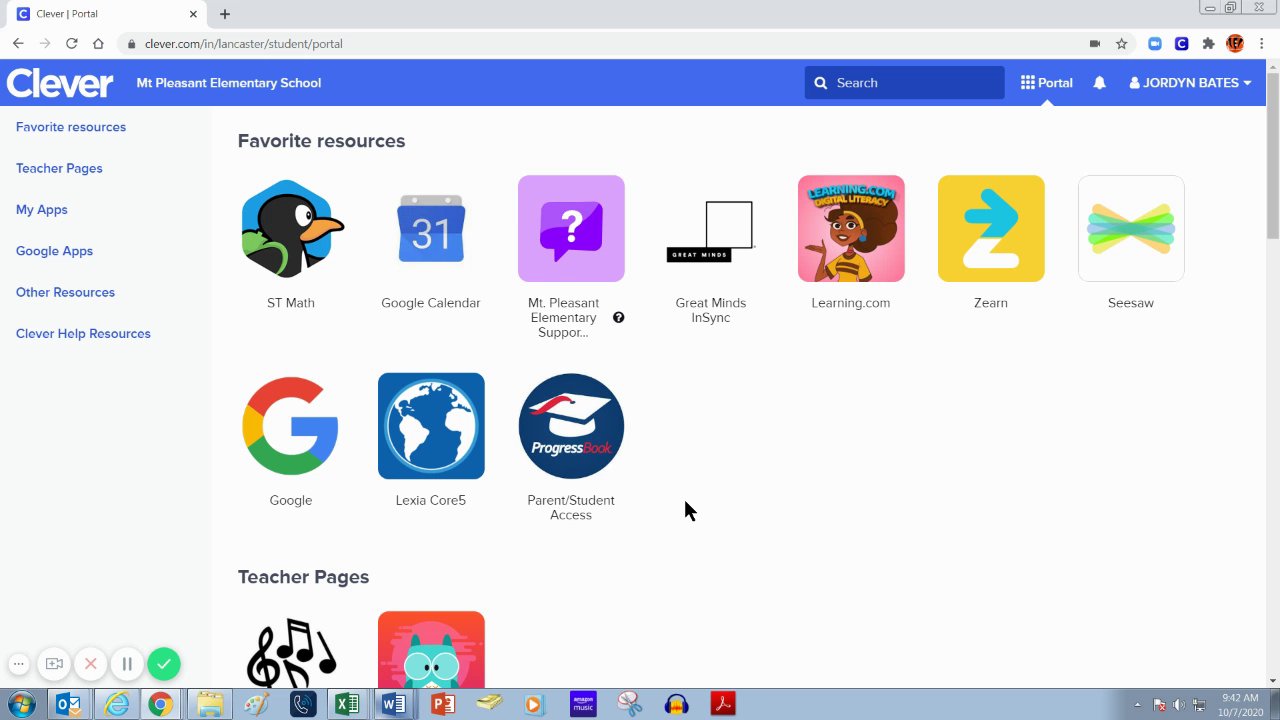
Task: Open Windows Start menu
Action: pyautogui.click(x=21, y=704)
